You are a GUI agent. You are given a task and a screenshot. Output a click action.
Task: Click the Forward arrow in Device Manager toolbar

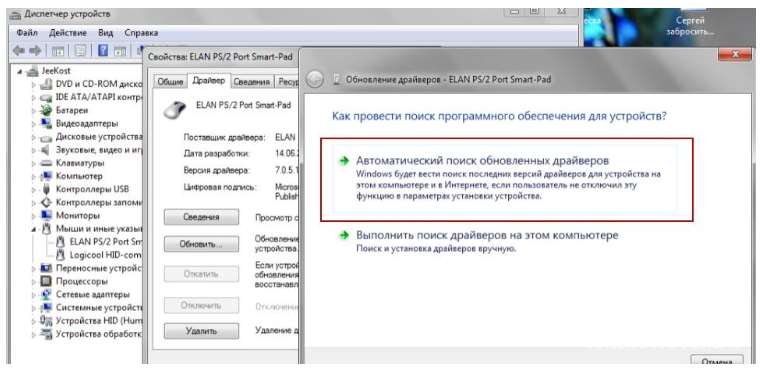click(x=35, y=50)
